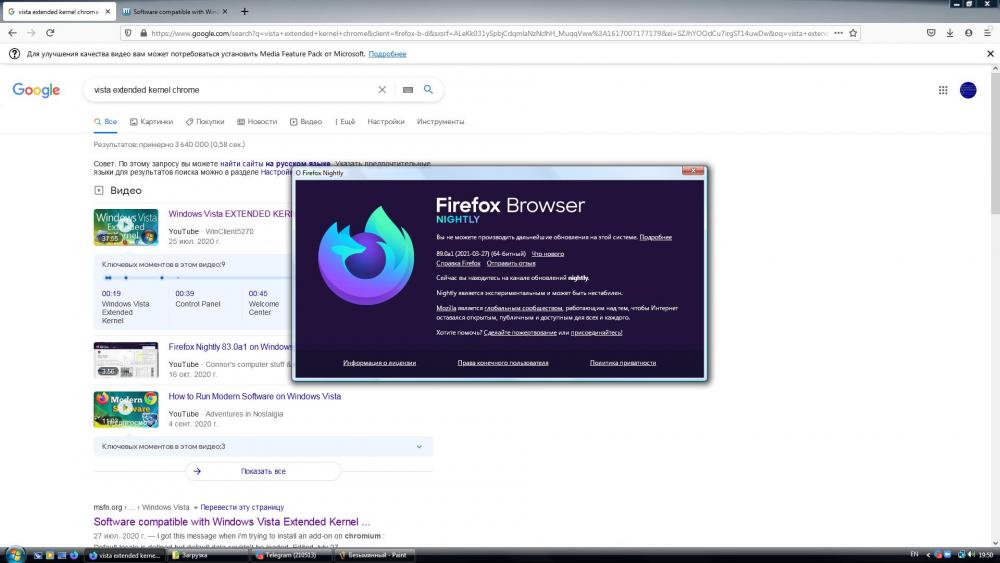The image size is (1000, 563).
Task: Bookmark this page with the star icon
Action: coord(853,33)
